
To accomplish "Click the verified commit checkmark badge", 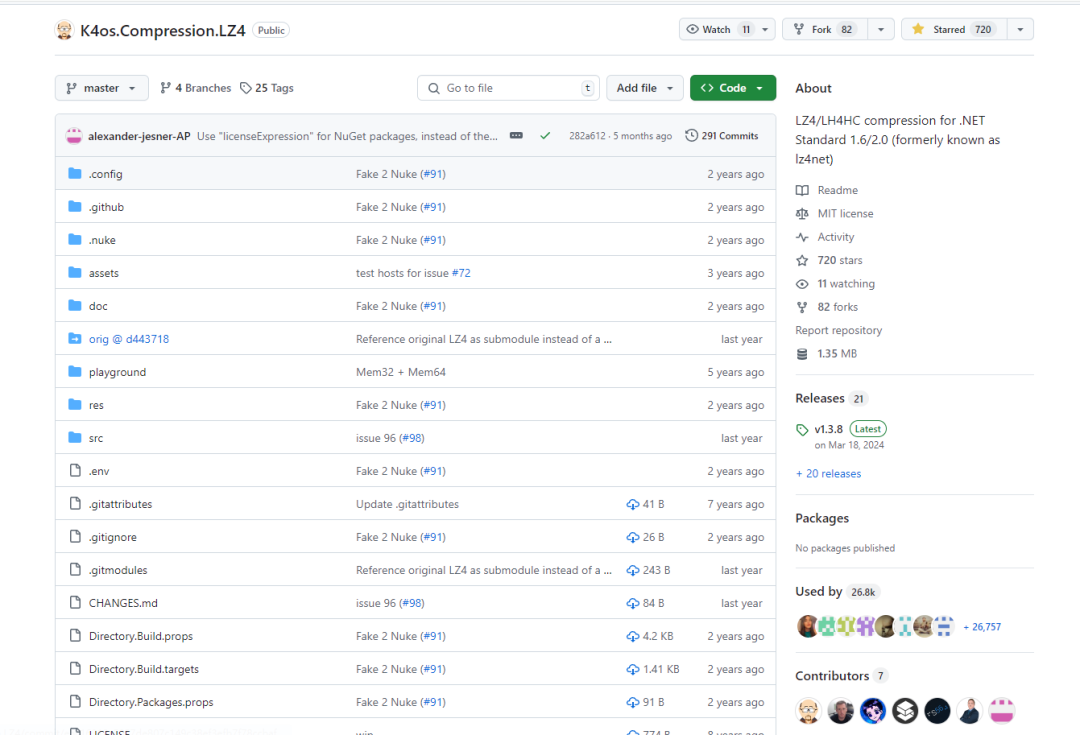I will tap(545, 135).
